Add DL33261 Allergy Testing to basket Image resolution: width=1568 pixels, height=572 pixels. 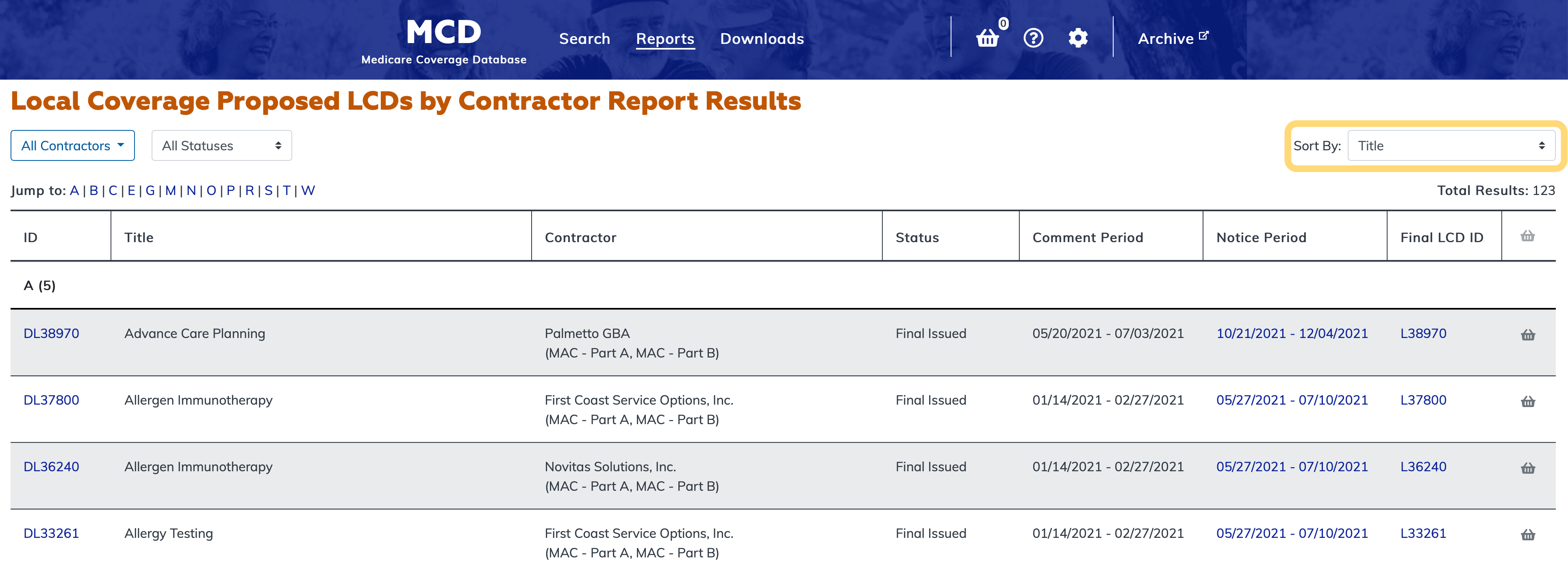[1527, 535]
